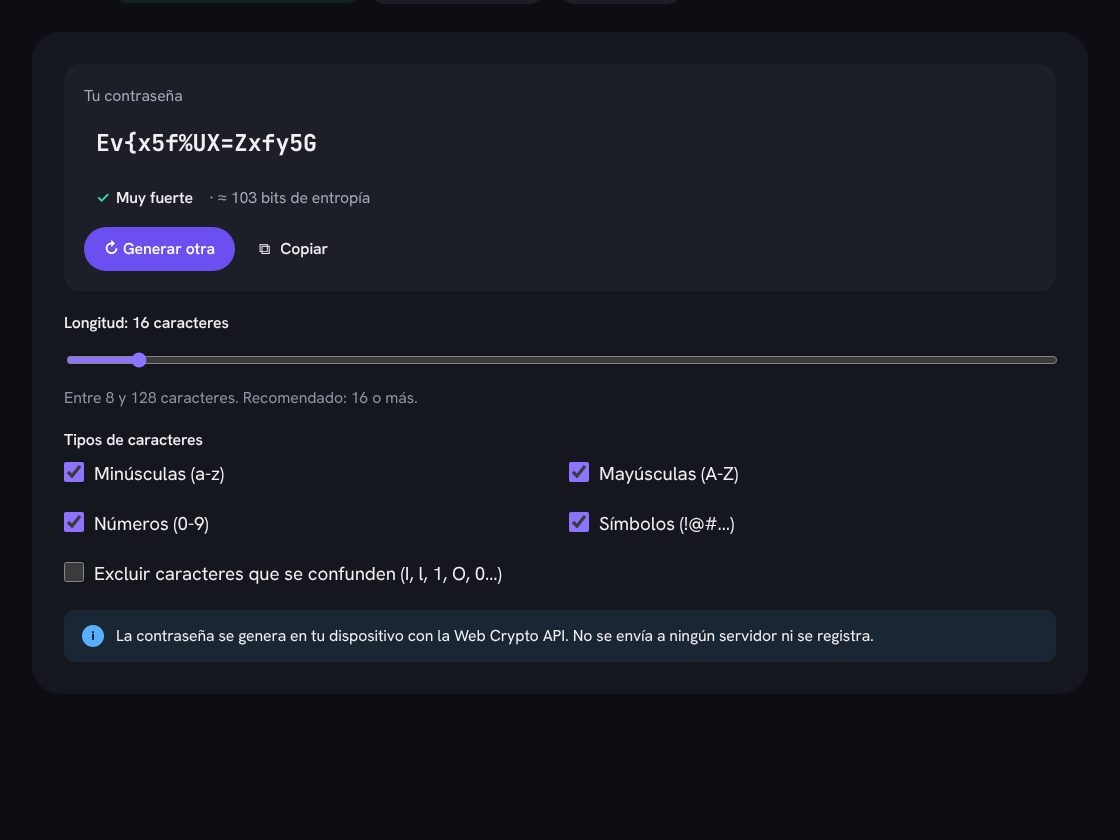Click the Web Crypto API notice text
Image resolution: width=1120 pixels, height=840 pixels.
pyautogui.click(x=494, y=636)
